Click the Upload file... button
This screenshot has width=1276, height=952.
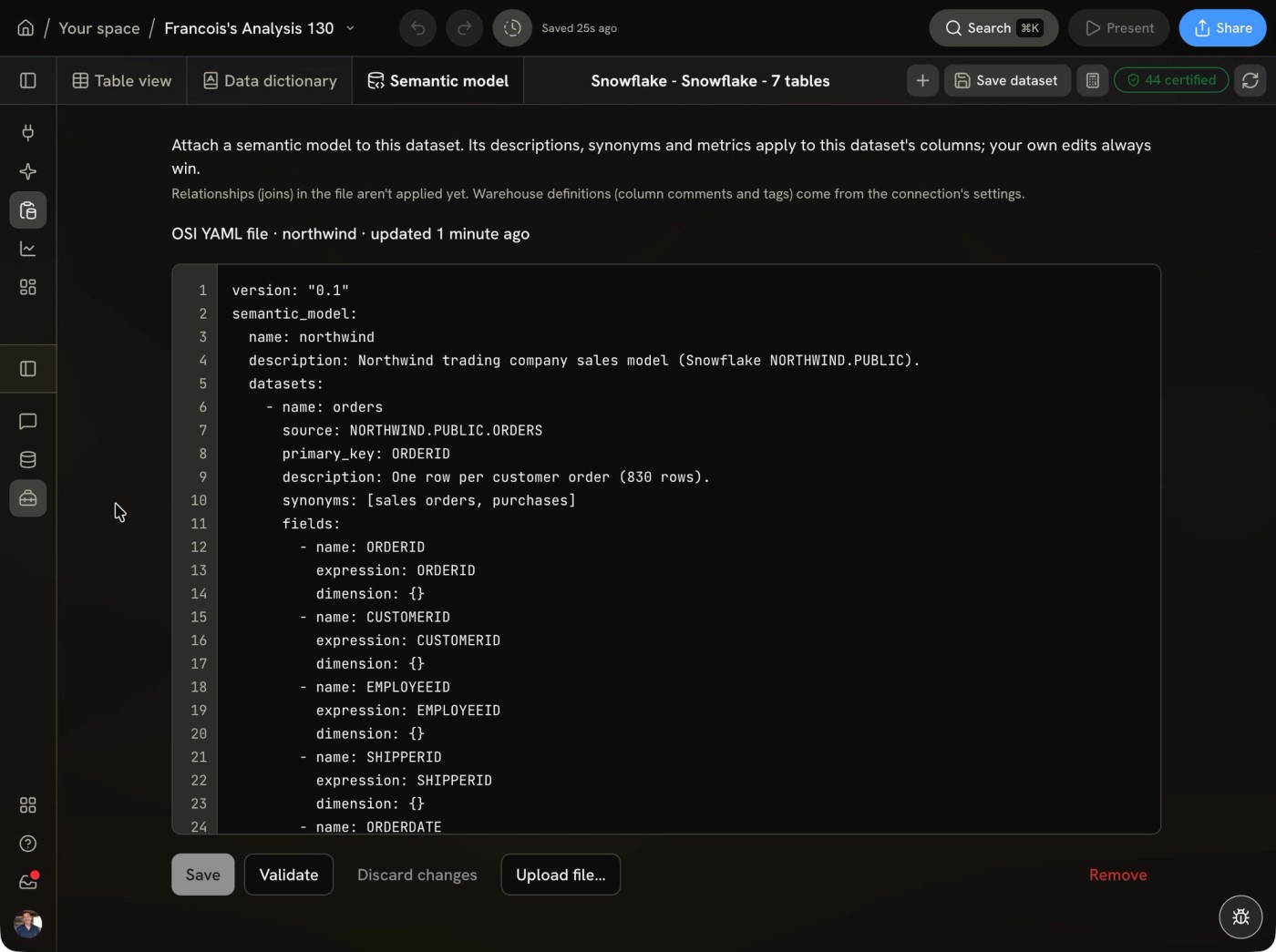[561, 875]
